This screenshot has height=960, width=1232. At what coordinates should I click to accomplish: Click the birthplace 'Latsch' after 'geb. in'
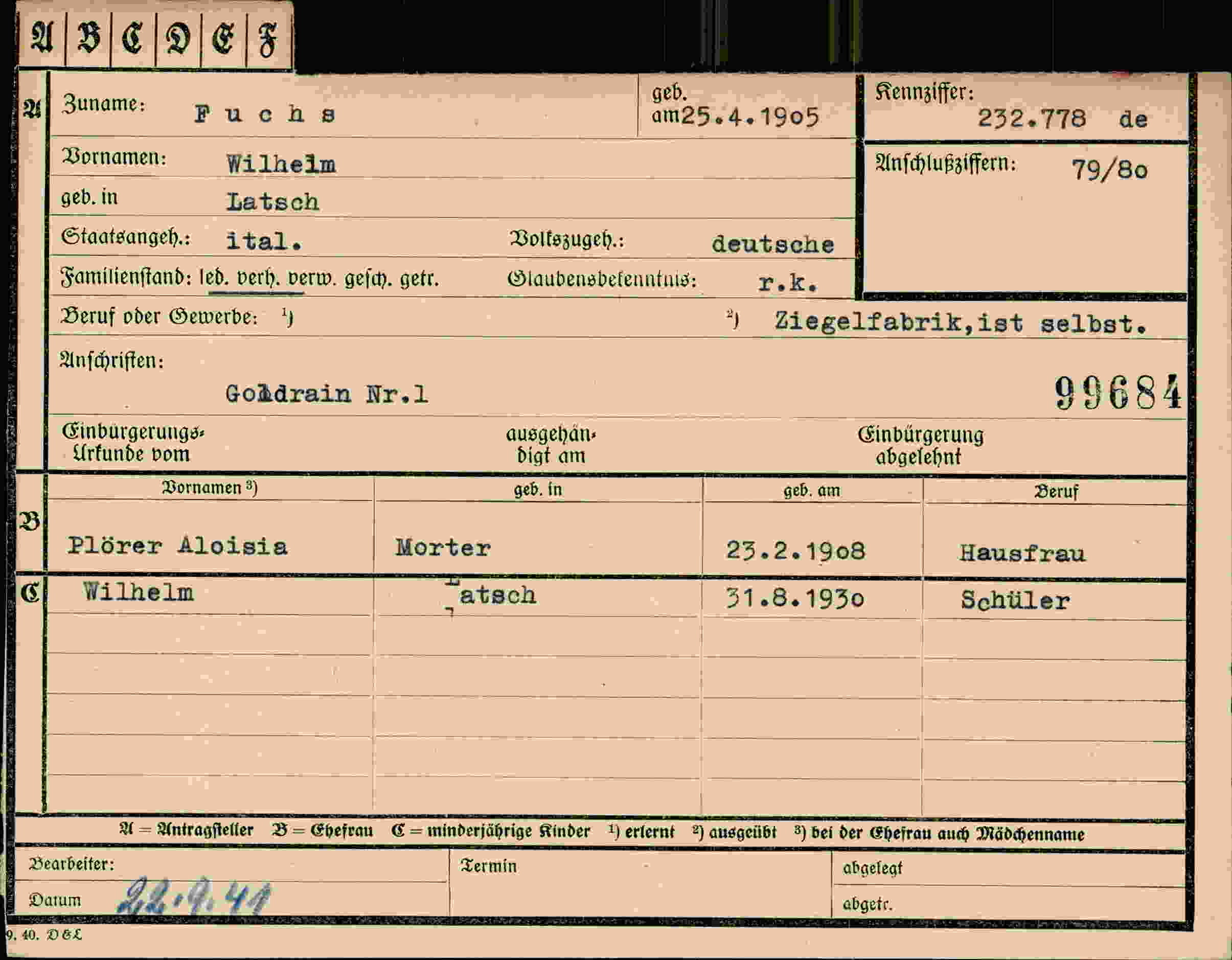[x=273, y=202]
